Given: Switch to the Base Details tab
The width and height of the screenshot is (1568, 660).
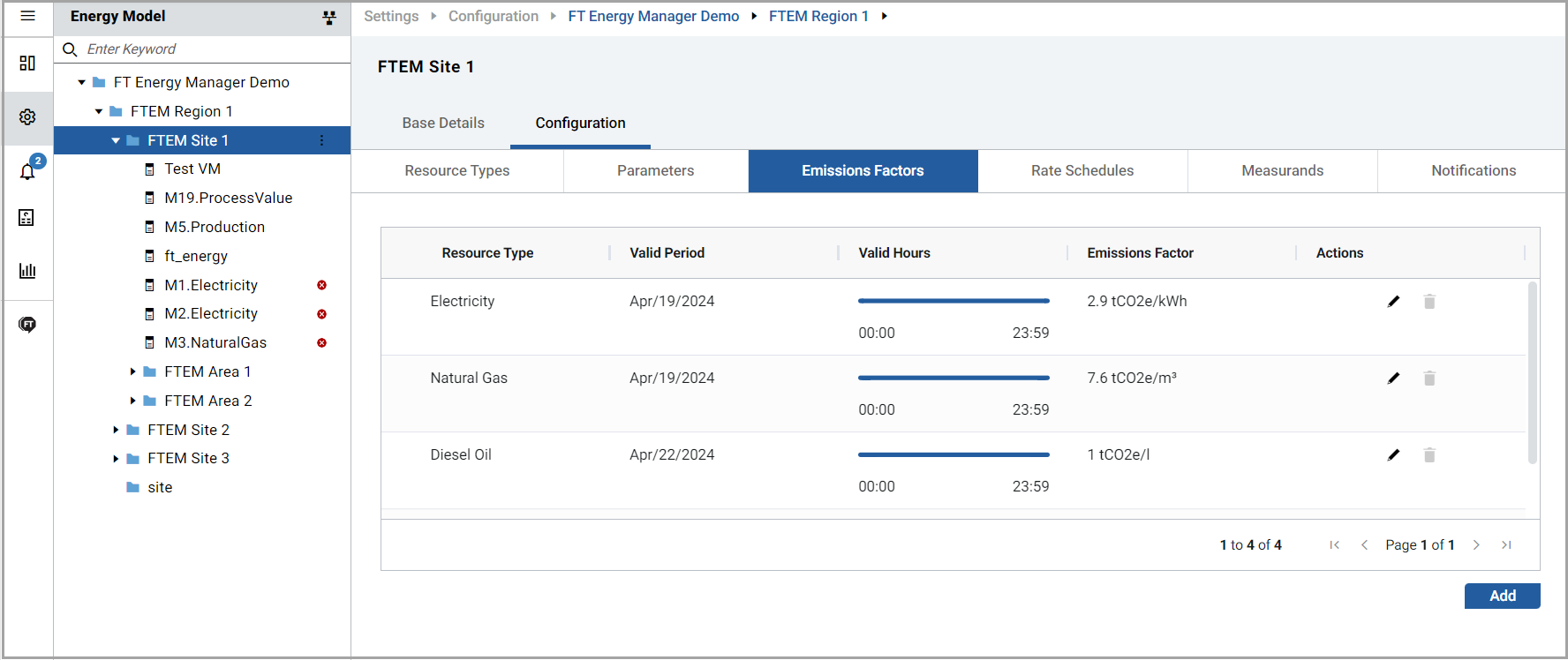Looking at the screenshot, I should tap(443, 124).
